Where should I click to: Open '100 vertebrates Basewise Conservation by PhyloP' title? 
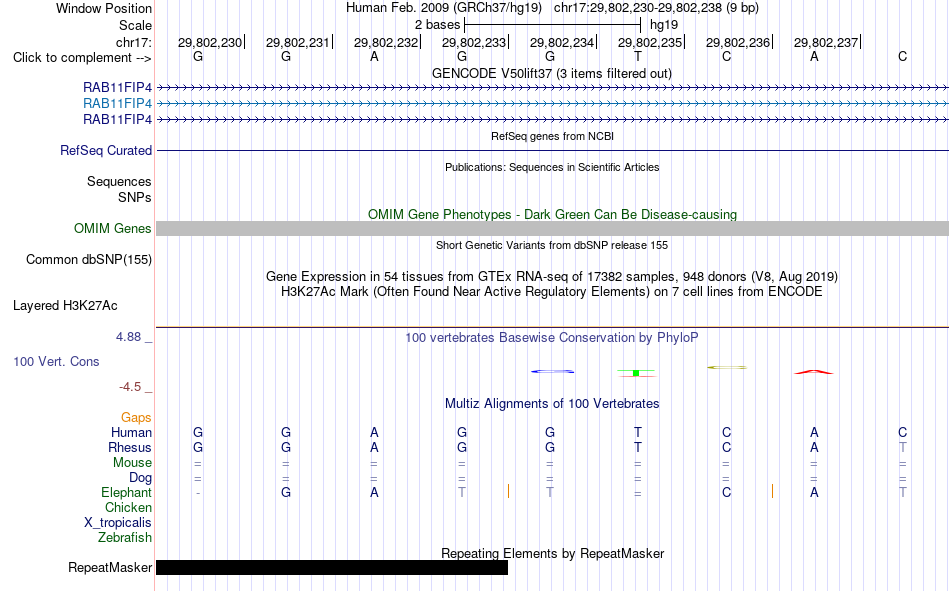point(552,338)
